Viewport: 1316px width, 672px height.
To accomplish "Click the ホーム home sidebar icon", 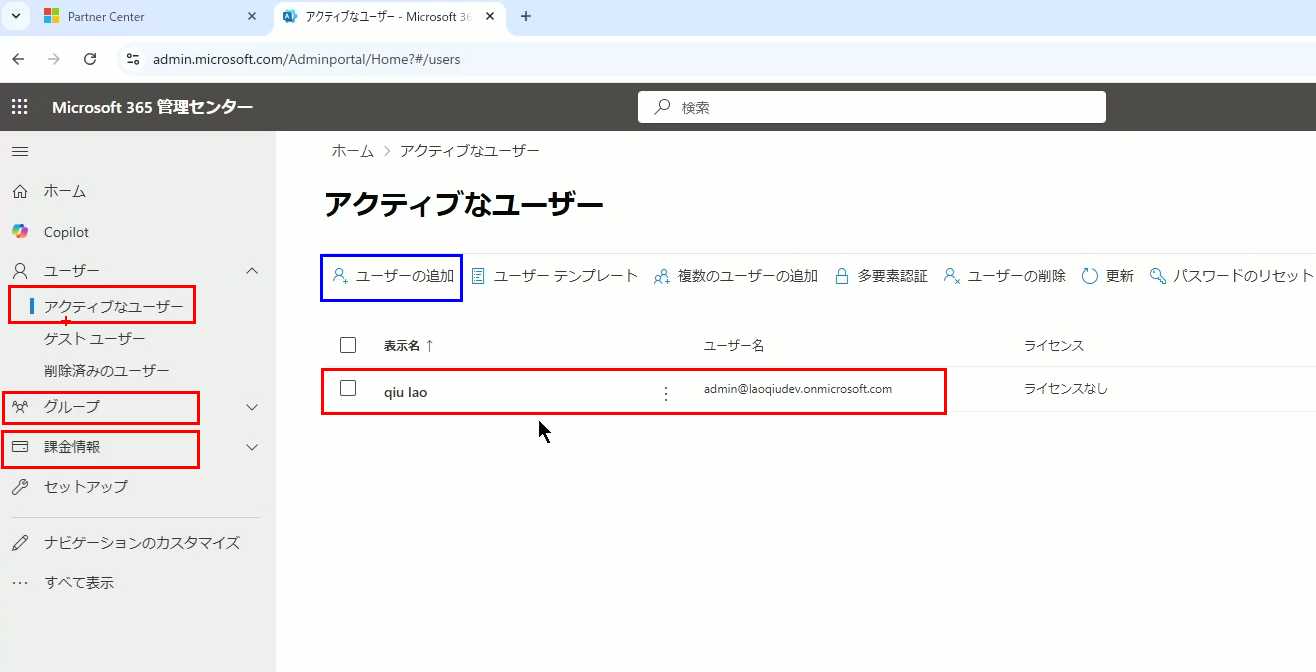I will click(20, 191).
